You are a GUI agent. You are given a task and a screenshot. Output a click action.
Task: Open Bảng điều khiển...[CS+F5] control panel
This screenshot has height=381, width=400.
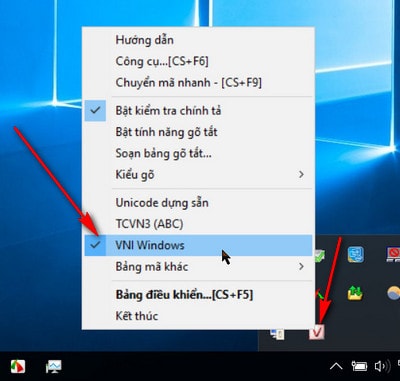coord(198,295)
